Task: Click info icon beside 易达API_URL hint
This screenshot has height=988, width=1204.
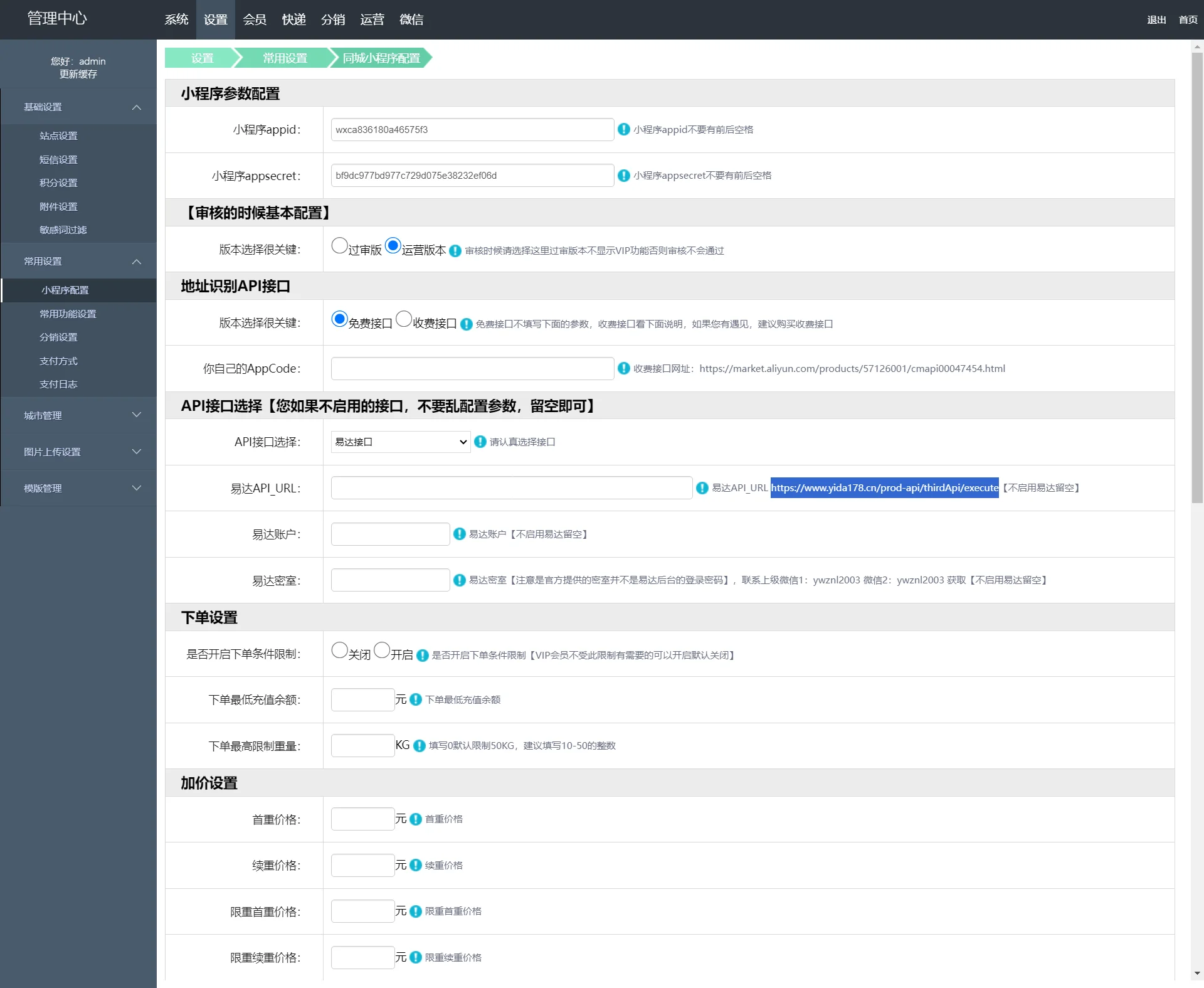Action: point(702,488)
